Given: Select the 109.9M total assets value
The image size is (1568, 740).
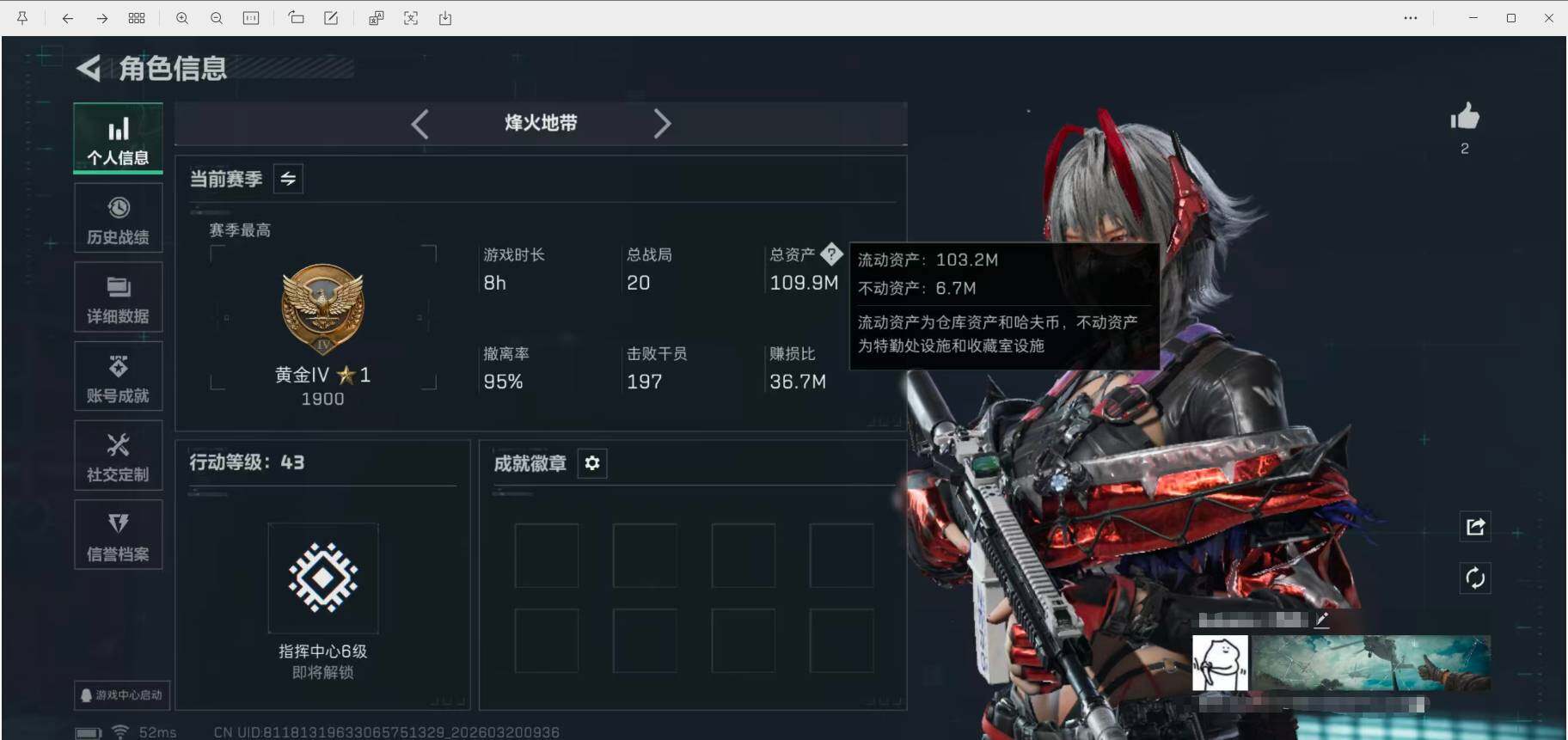Looking at the screenshot, I should click(804, 283).
